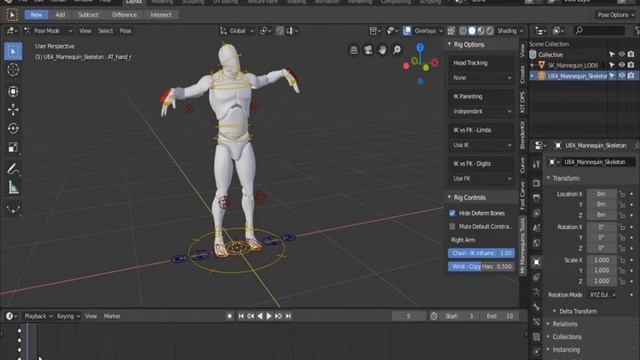The image size is (640, 360).
Task: Click the auto keying record button
Action: click(x=229, y=316)
